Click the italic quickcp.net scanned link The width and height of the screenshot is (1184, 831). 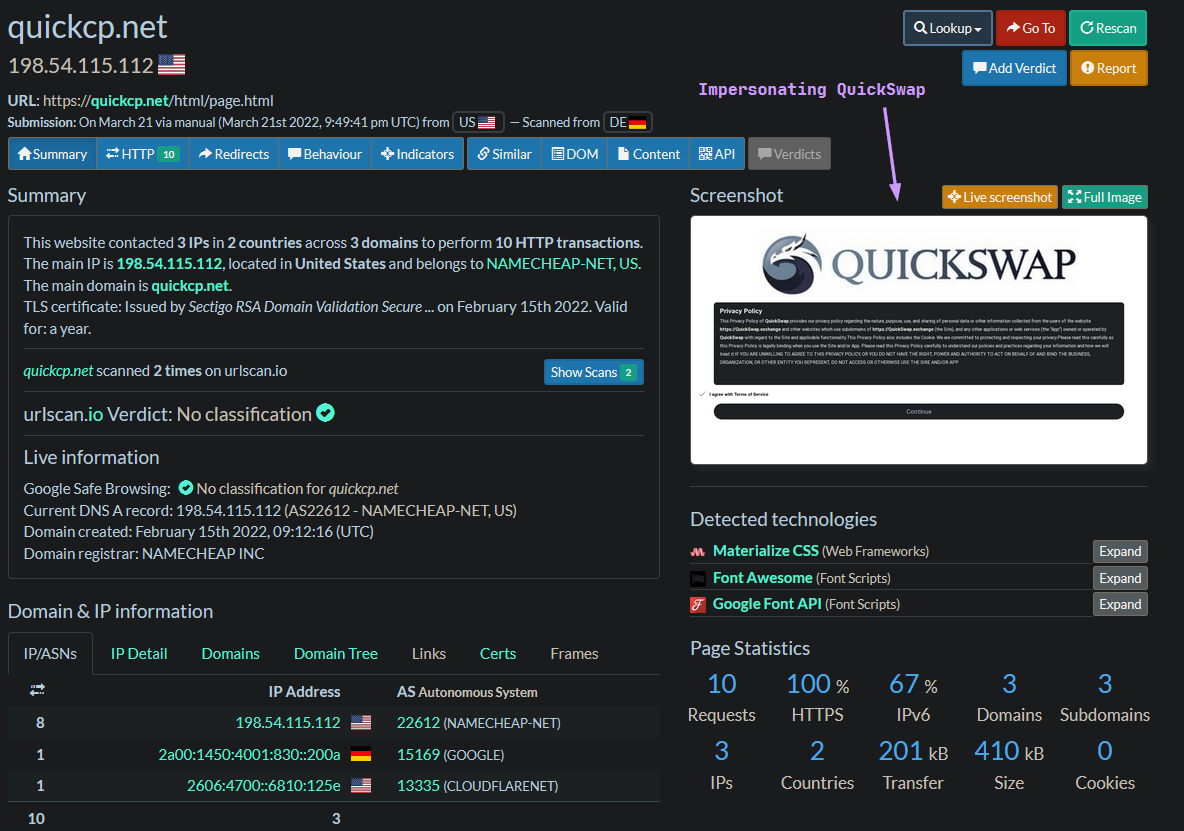coord(58,371)
